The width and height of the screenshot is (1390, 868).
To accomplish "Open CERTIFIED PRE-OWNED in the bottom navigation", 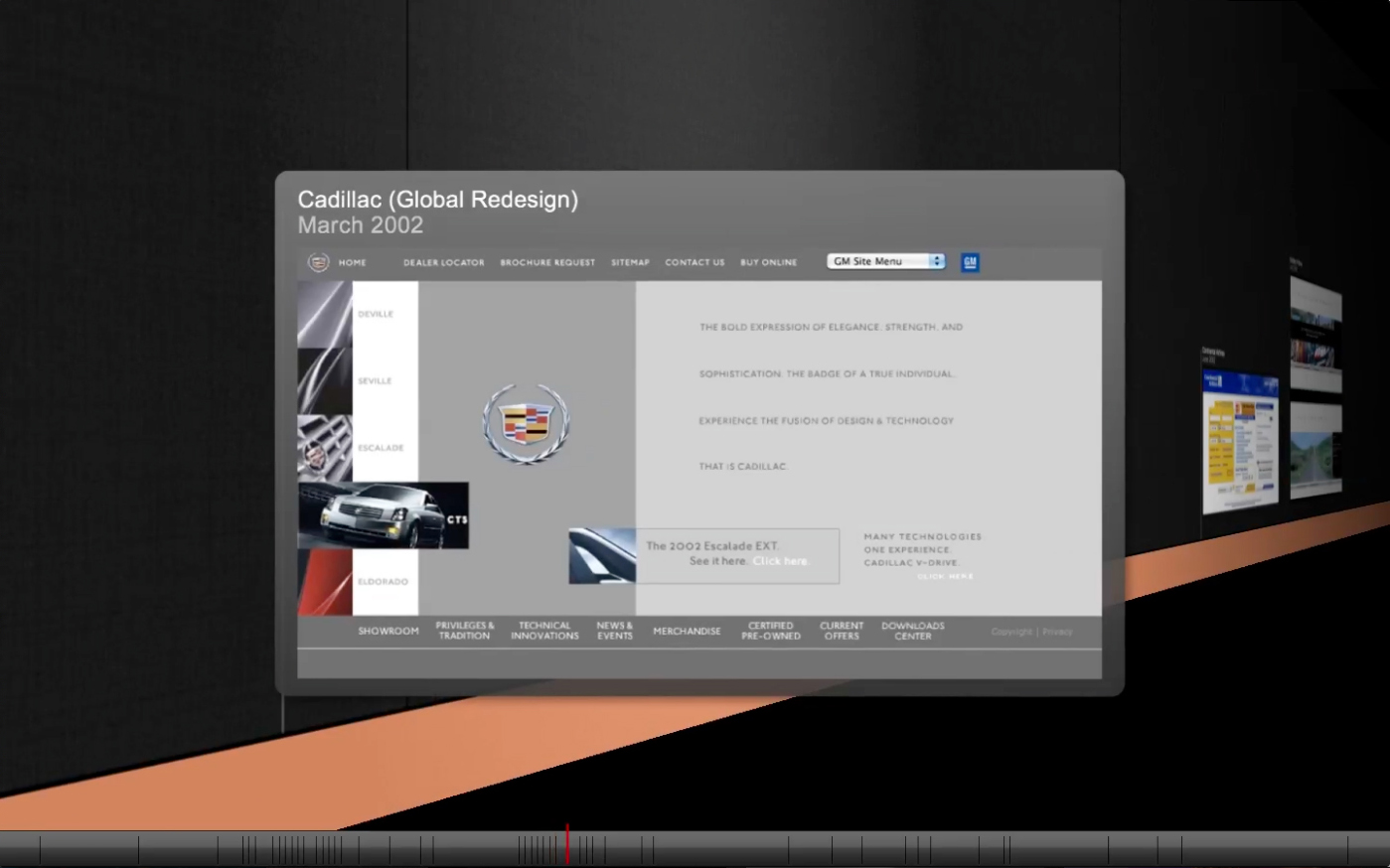I will (771, 631).
